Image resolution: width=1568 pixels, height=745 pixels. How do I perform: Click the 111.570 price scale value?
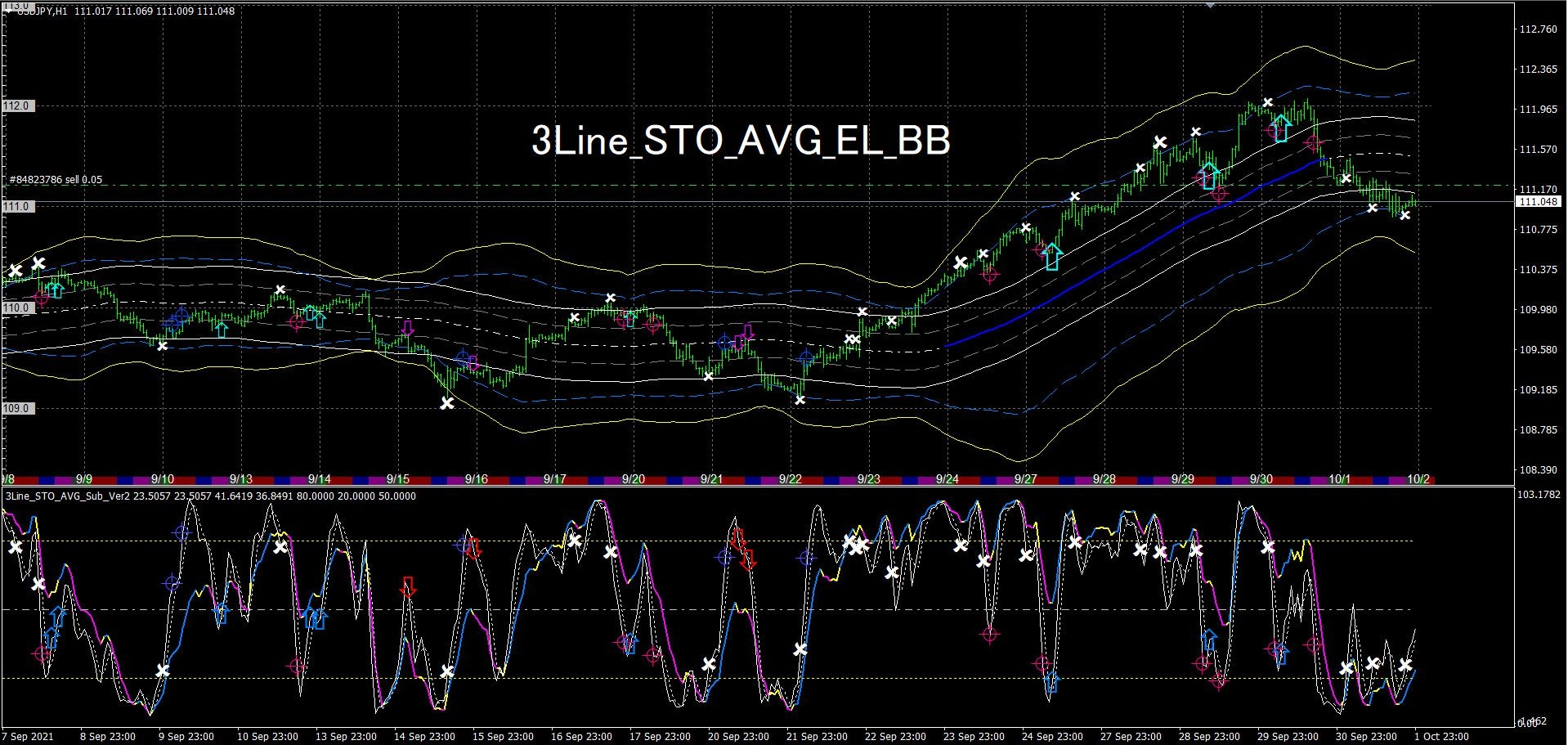pos(1538,150)
